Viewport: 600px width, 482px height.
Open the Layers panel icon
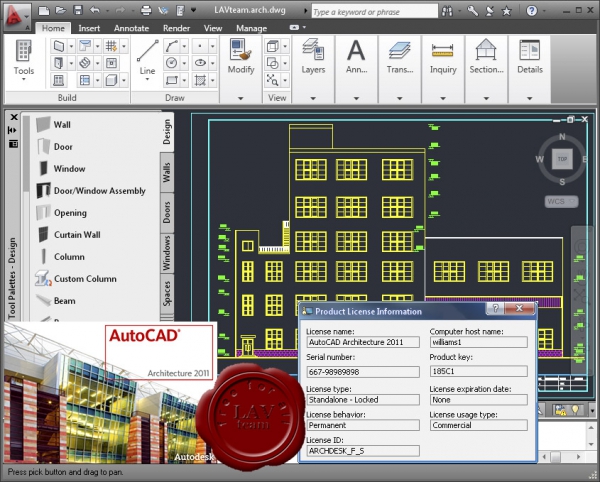point(313,50)
